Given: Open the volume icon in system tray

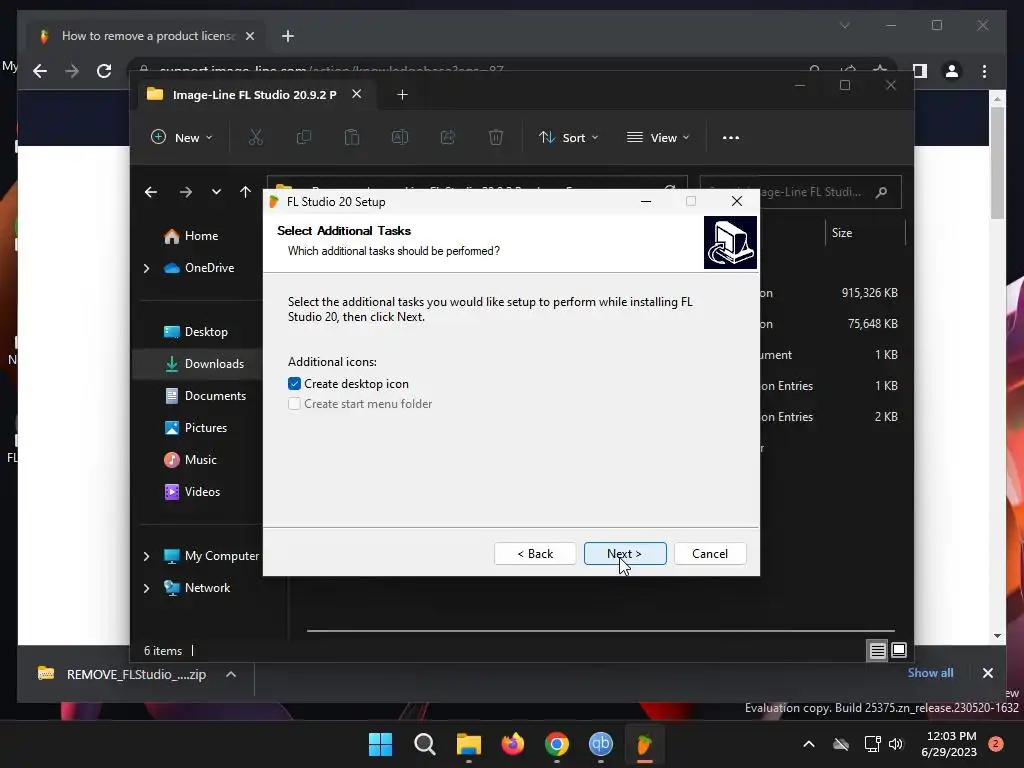Looking at the screenshot, I should pyautogui.click(x=896, y=744).
